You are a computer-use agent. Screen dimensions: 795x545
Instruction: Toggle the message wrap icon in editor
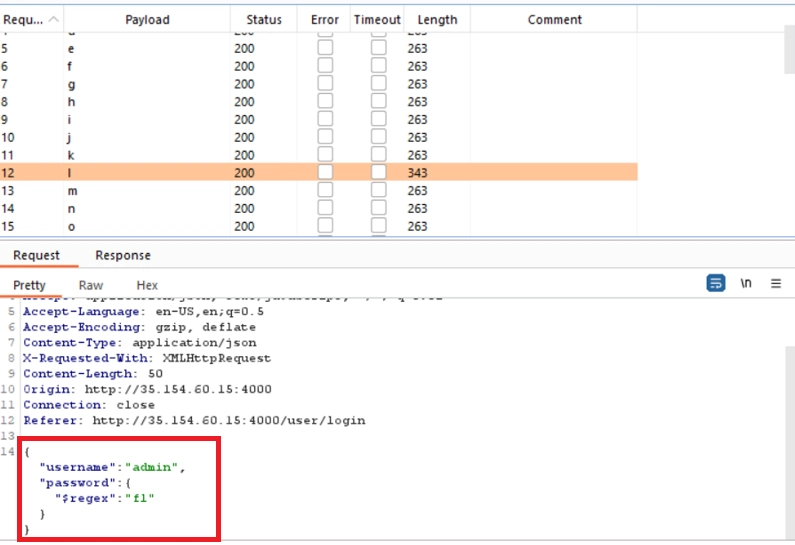point(715,284)
